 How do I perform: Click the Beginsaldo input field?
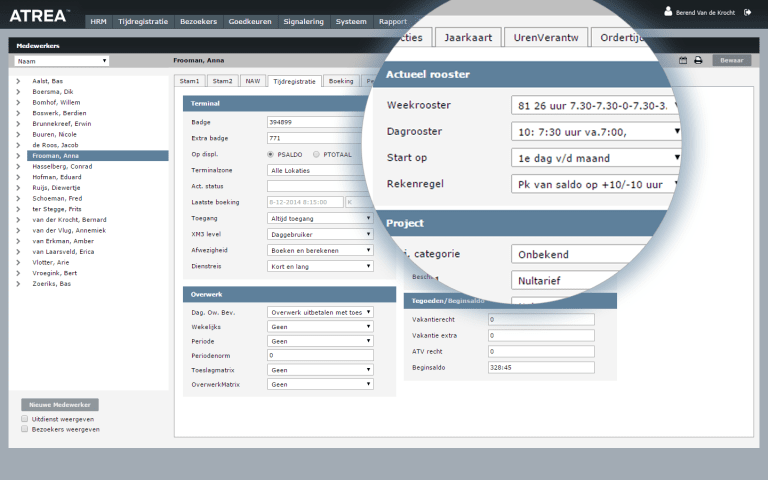point(541,367)
